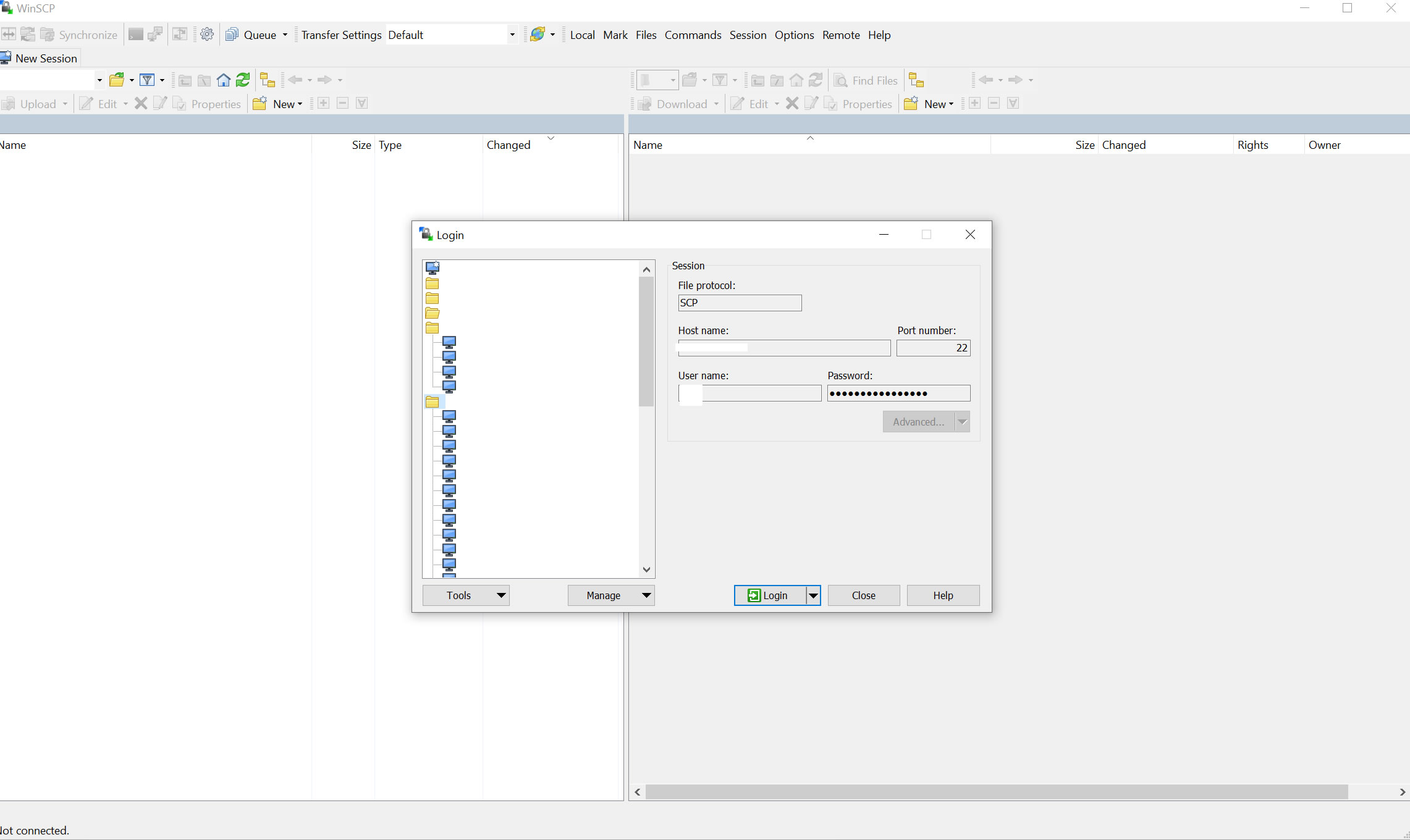Click the Preferences gear icon
The width and height of the screenshot is (1410, 840).
click(207, 35)
